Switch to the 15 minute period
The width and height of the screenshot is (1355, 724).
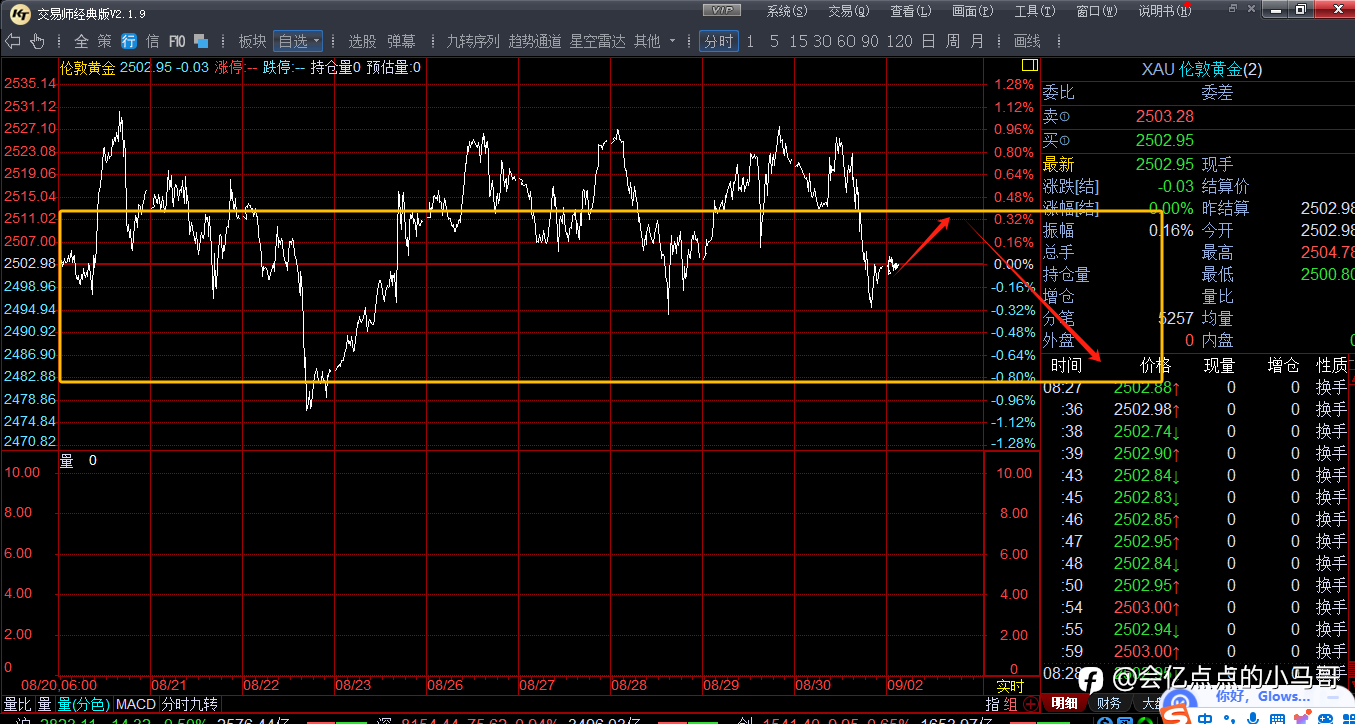click(x=798, y=41)
